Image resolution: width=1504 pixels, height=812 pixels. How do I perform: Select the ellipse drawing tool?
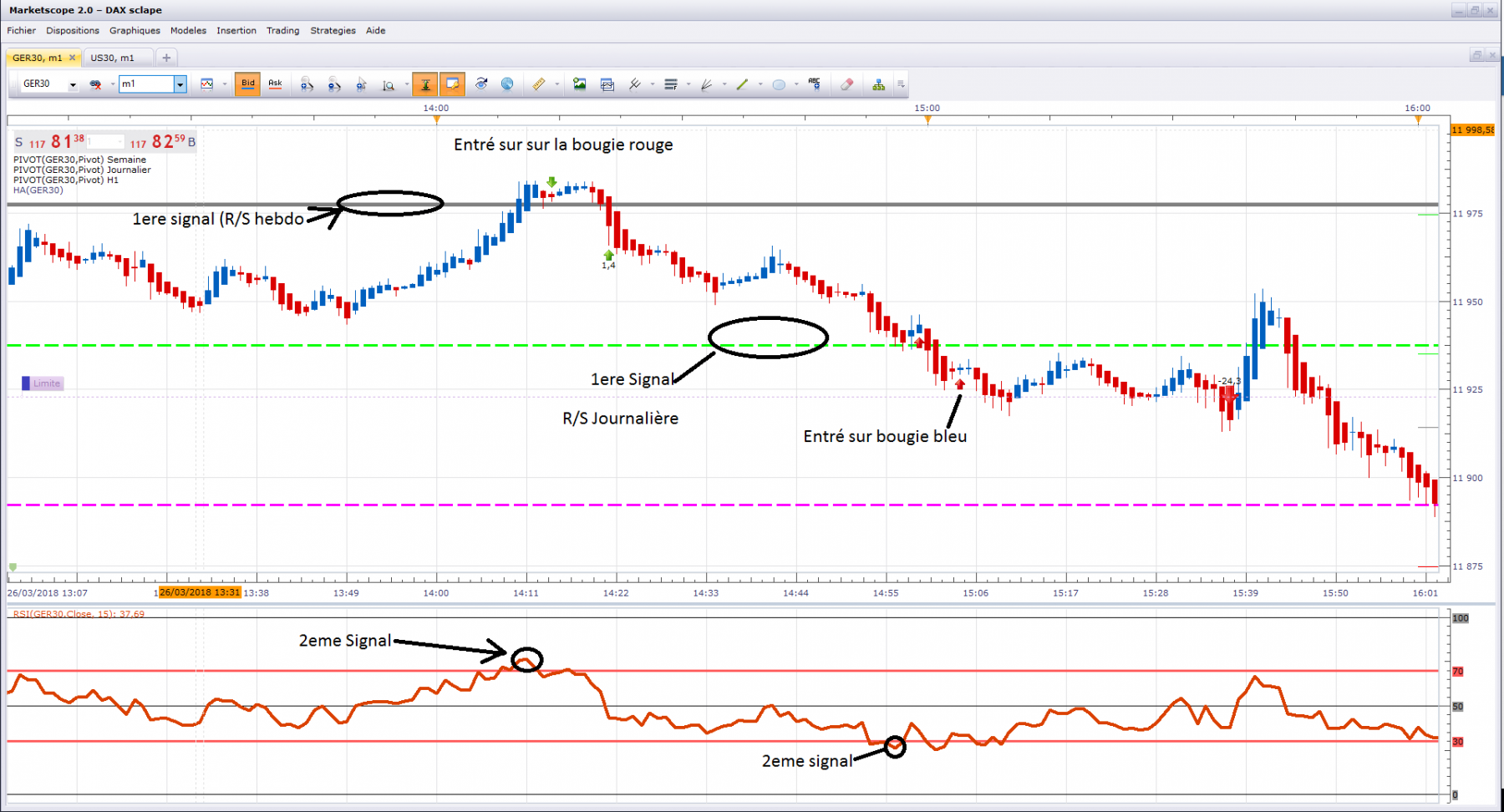click(779, 84)
